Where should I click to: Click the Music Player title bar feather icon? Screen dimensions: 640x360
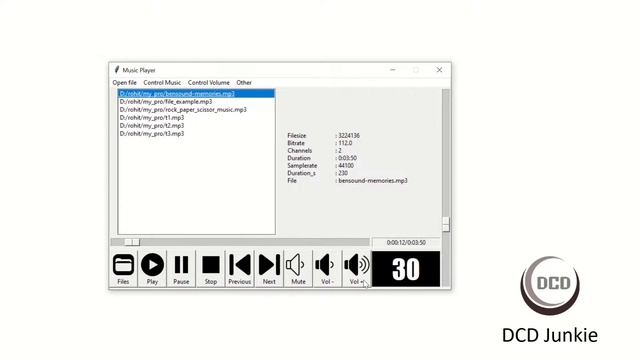pos(117,70)
